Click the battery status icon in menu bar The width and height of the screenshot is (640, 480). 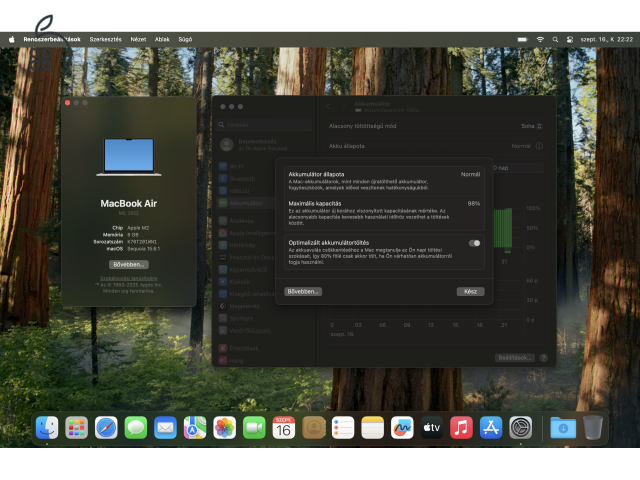[x=522, y=40]
